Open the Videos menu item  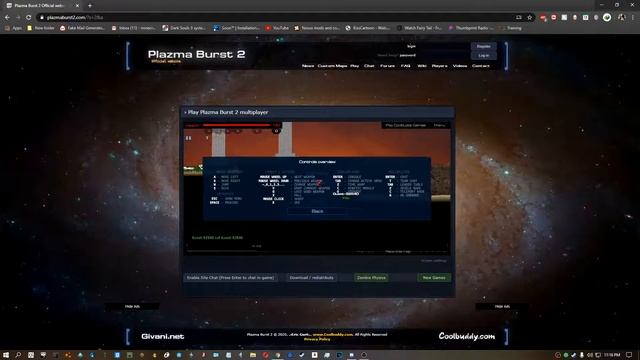(x=460, y=66)
